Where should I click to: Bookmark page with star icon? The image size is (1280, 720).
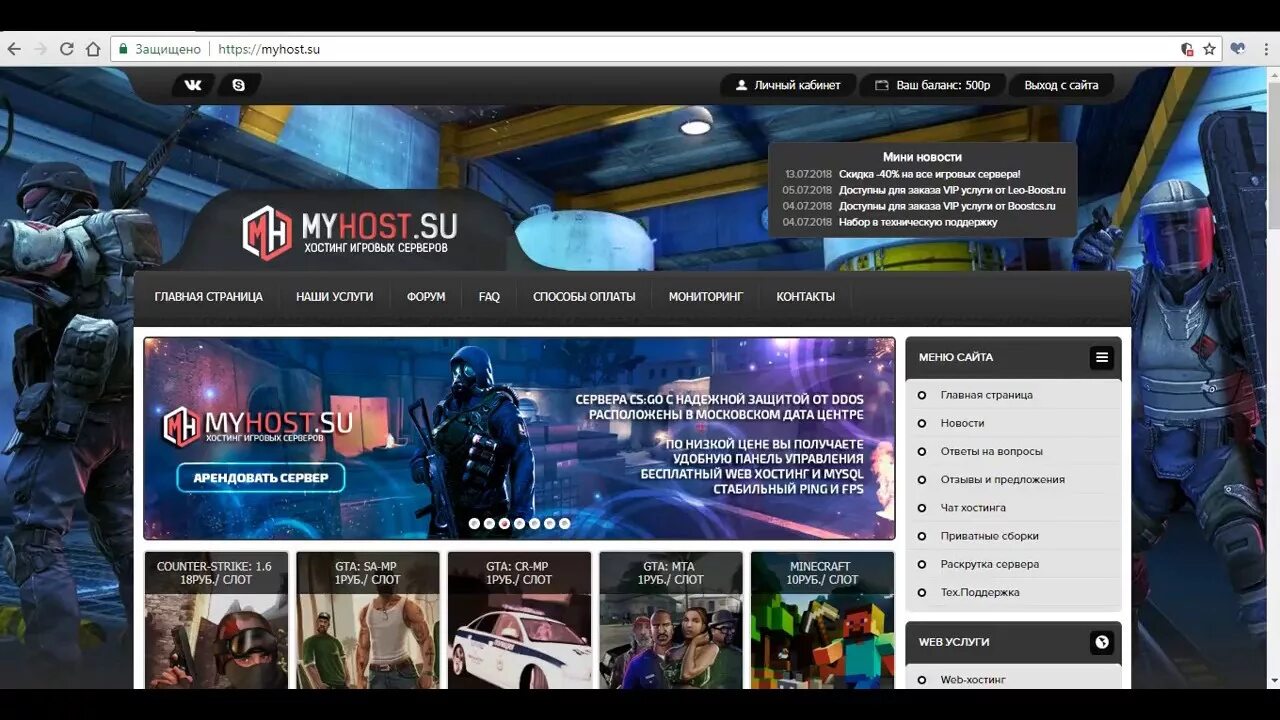(x=1209, y=48)
